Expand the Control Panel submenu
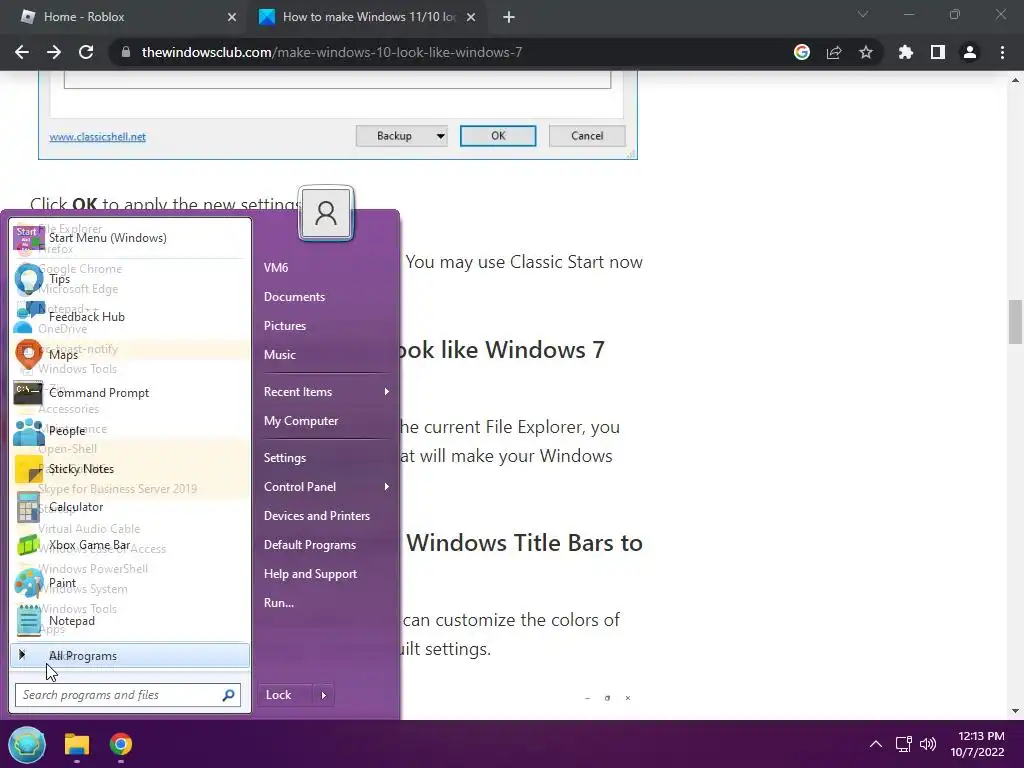 pos(327,487)
